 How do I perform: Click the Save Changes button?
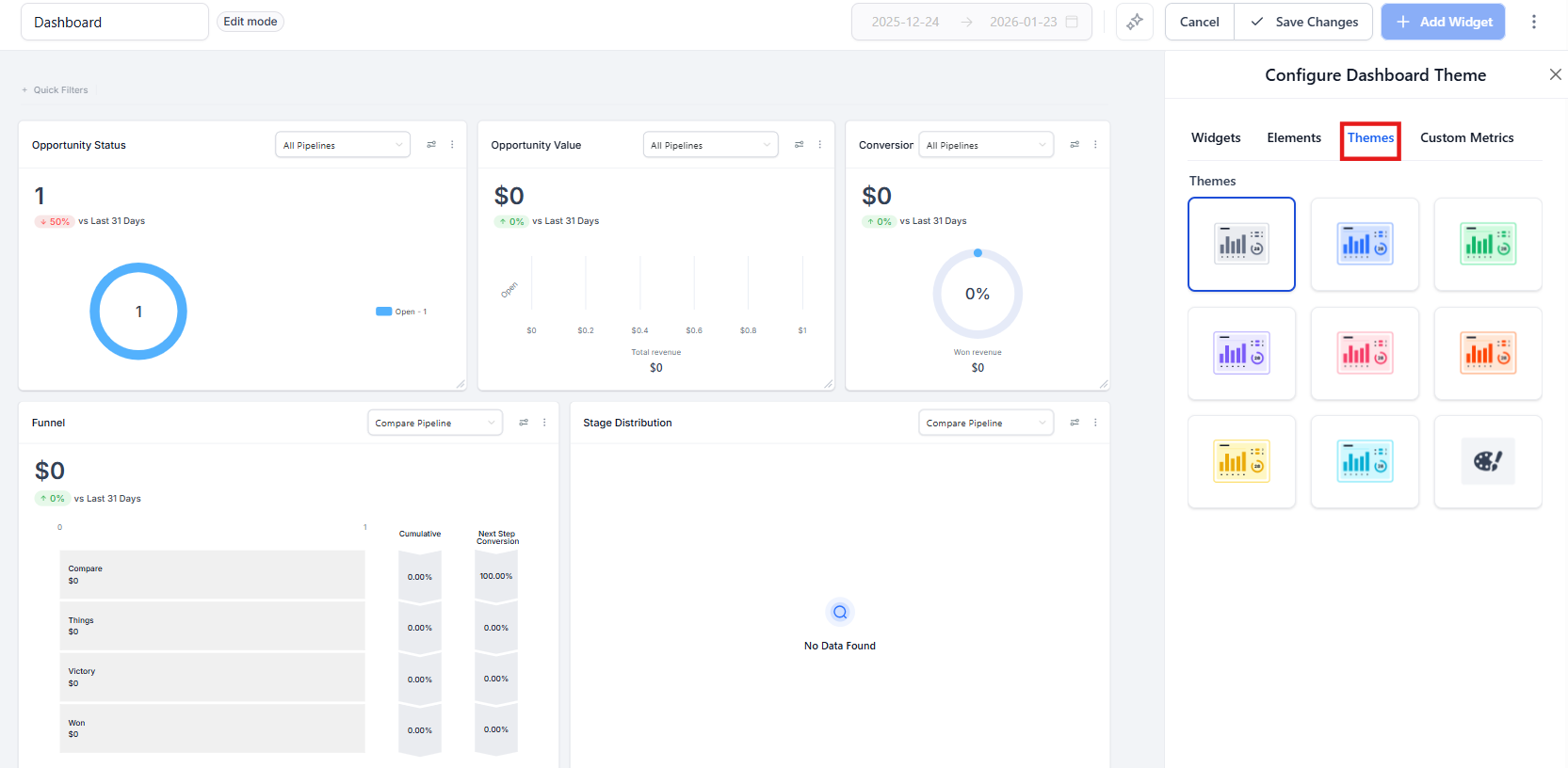tap(1303, 22)
